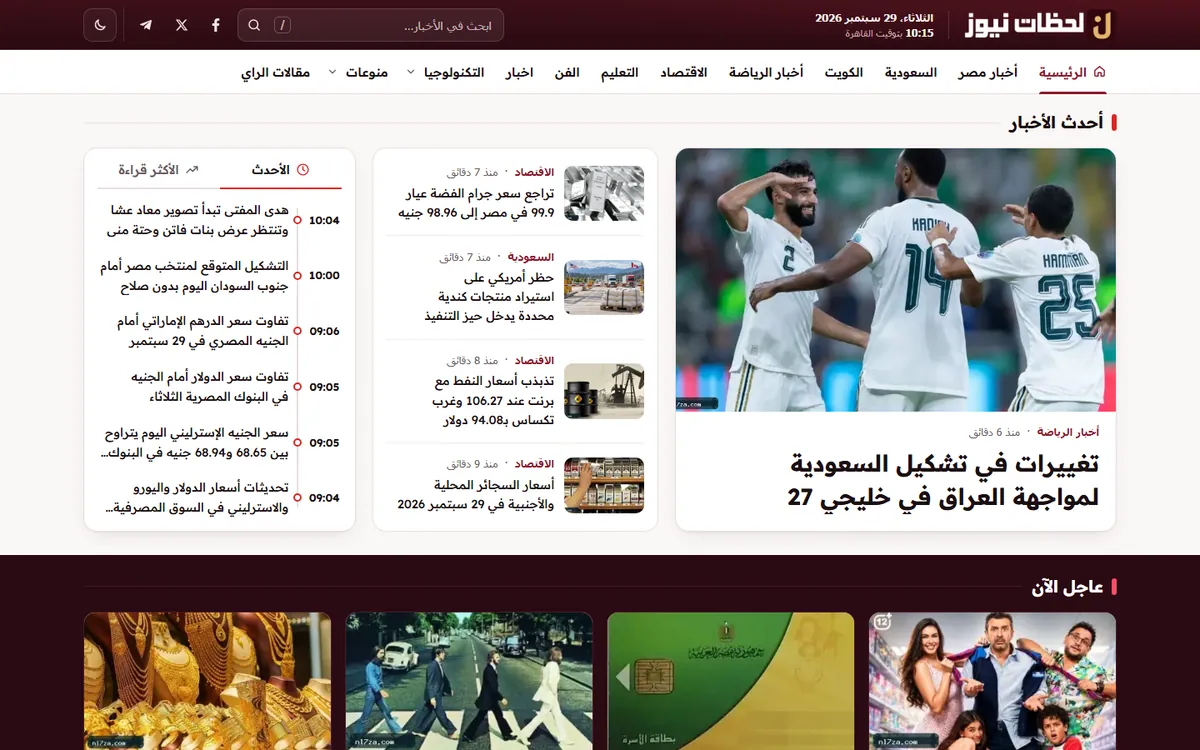This screenshot has height=750, width=1200.
Task: Click the أحدث الأخبار section heading
Action: [x=1056, y=123]
